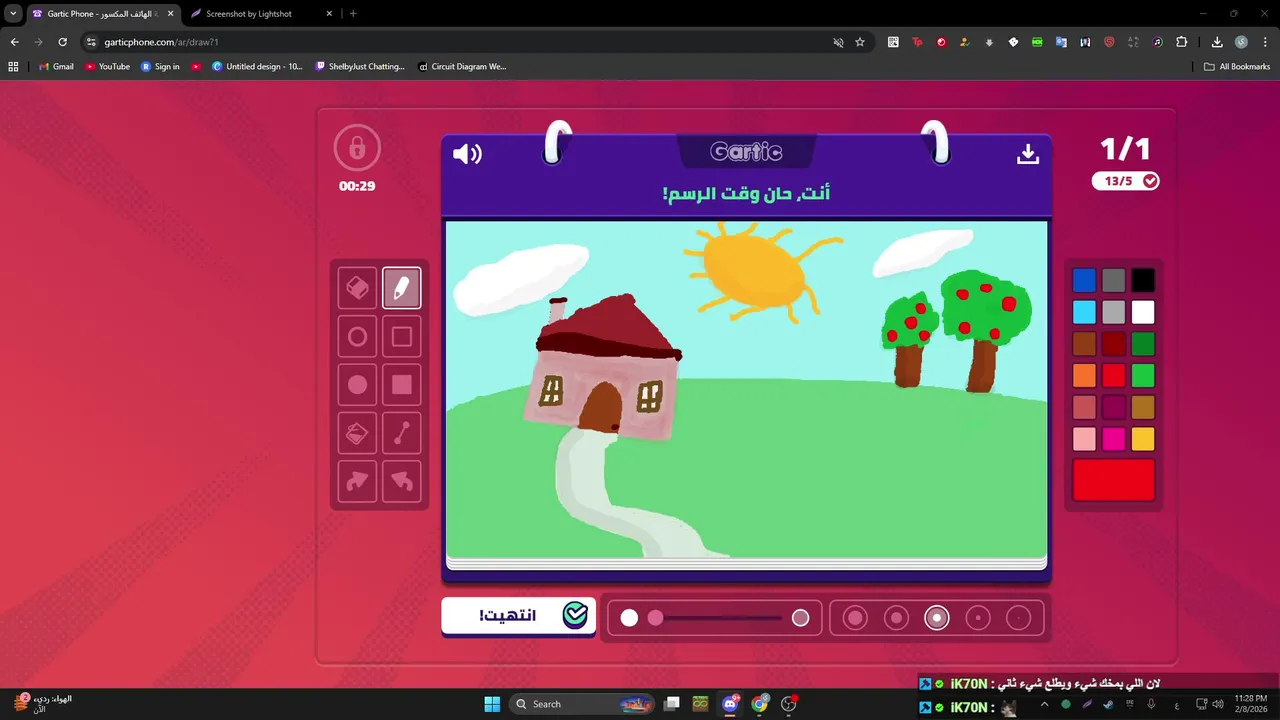
Task: Choose the filled circle shape tool
Action: point(357,385)
